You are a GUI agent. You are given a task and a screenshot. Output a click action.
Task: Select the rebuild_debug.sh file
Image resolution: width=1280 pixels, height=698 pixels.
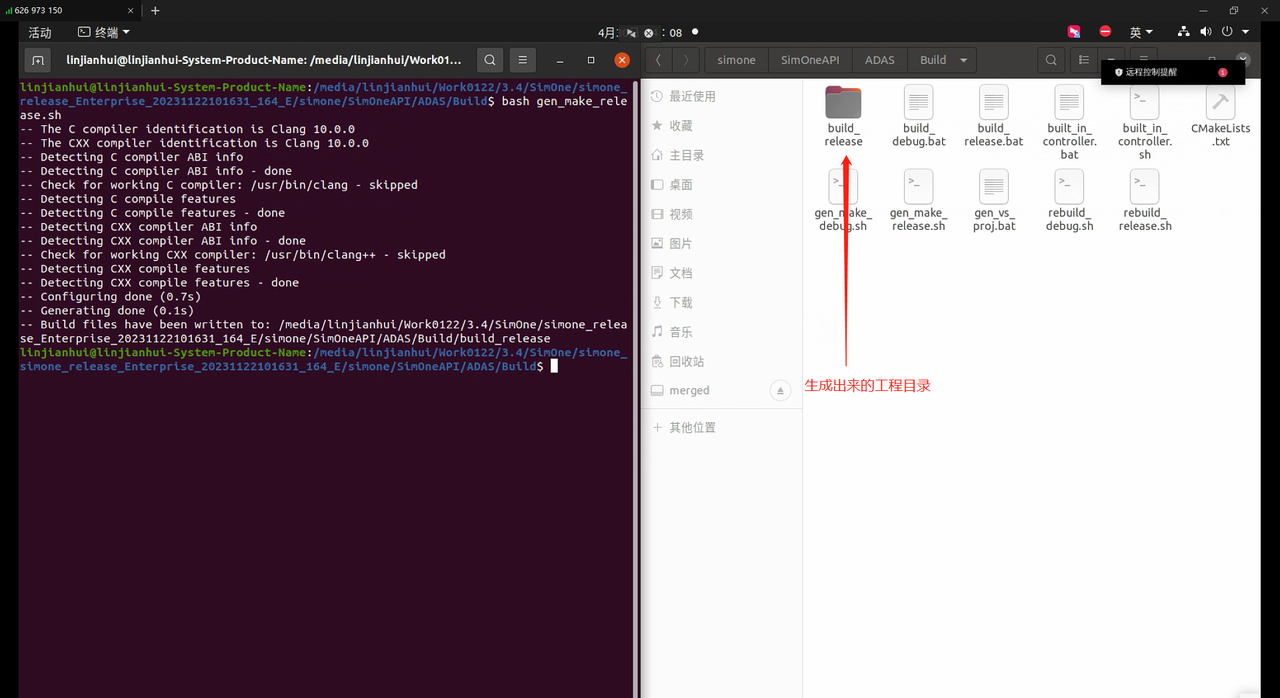pos(1069,188)
